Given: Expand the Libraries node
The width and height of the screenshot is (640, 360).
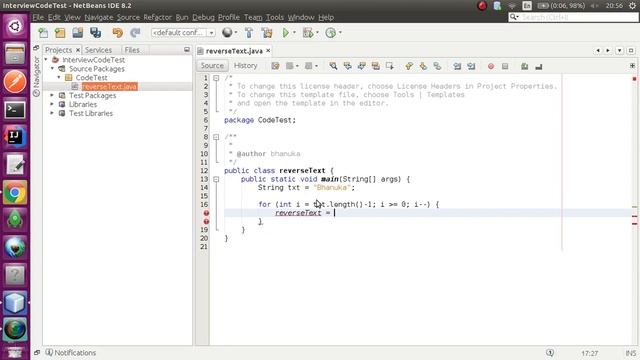Looking at the screenshot, I should click(52, 104).
